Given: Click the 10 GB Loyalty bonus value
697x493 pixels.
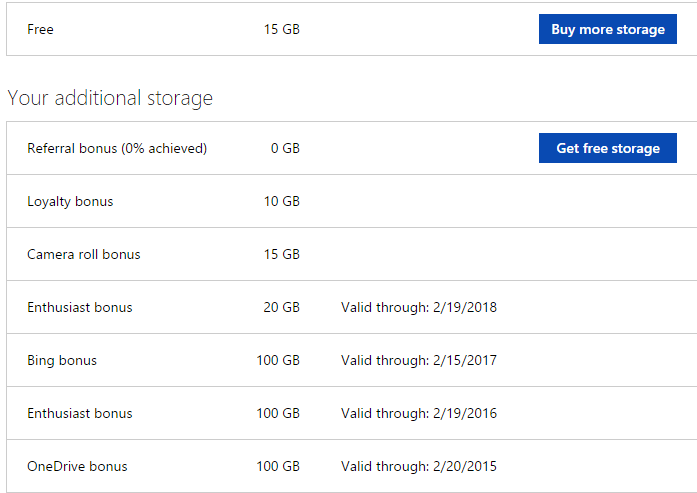Looking at the screenshot, I should pos(281,201).
